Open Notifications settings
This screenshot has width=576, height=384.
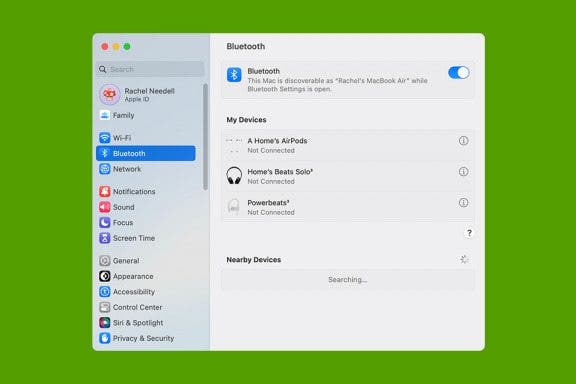145,191
